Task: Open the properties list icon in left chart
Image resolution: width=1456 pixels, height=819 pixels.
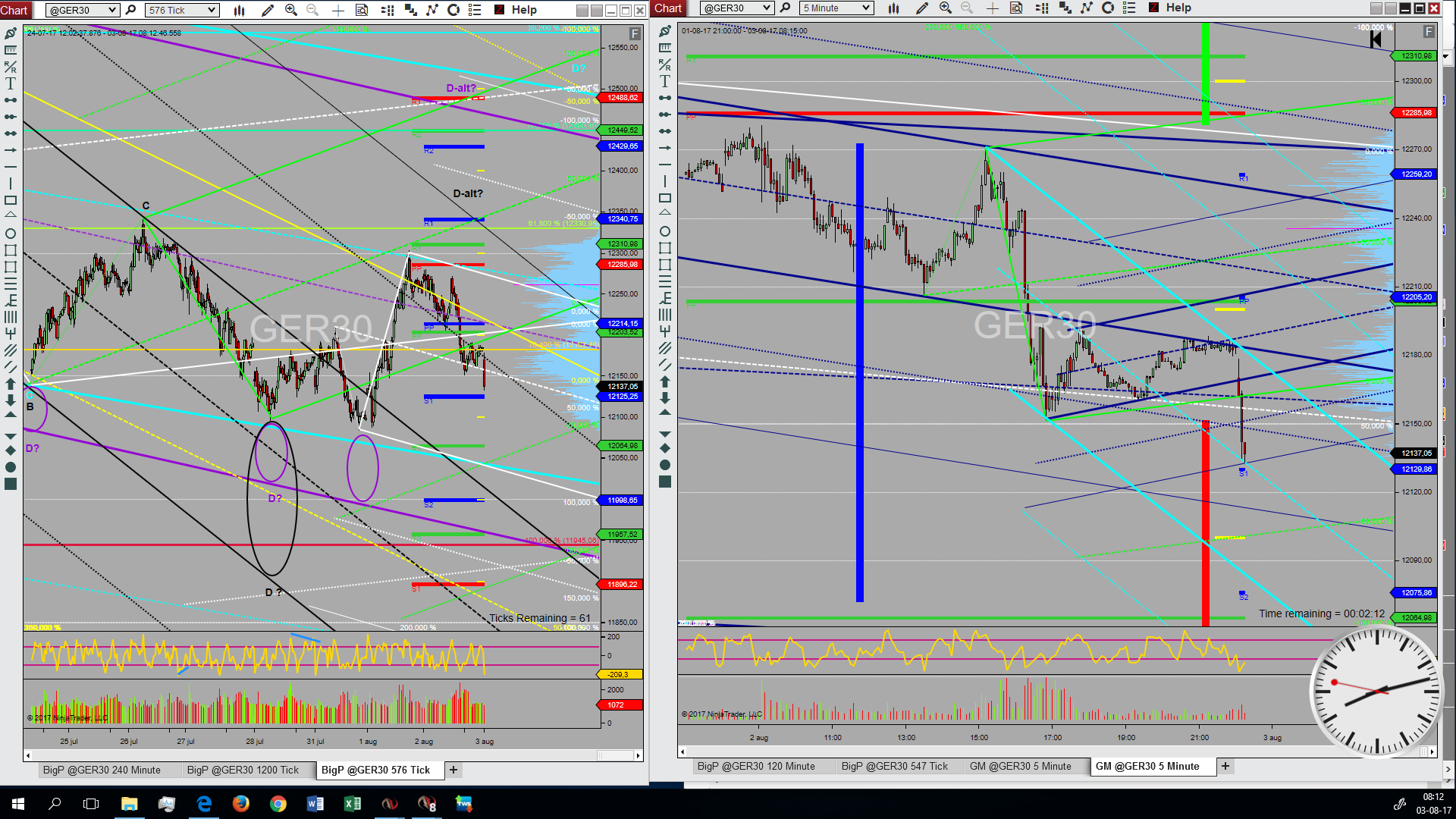Action: pyautogui.click(x=475, y=10)
